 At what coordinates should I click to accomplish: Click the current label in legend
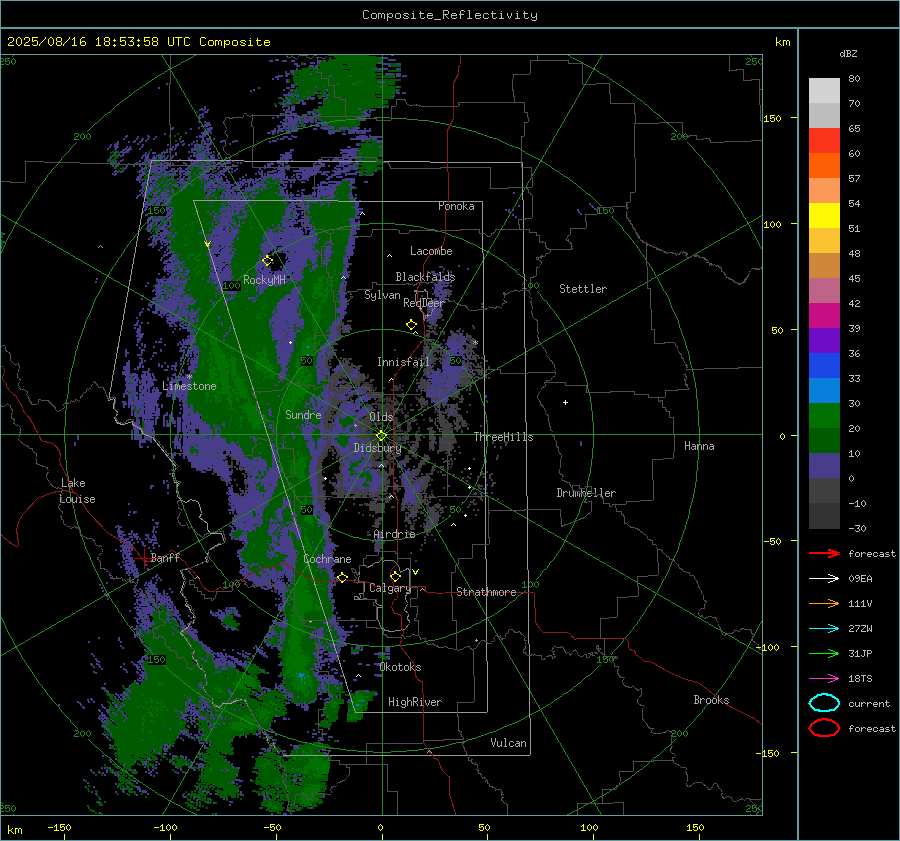click(868, 704)
